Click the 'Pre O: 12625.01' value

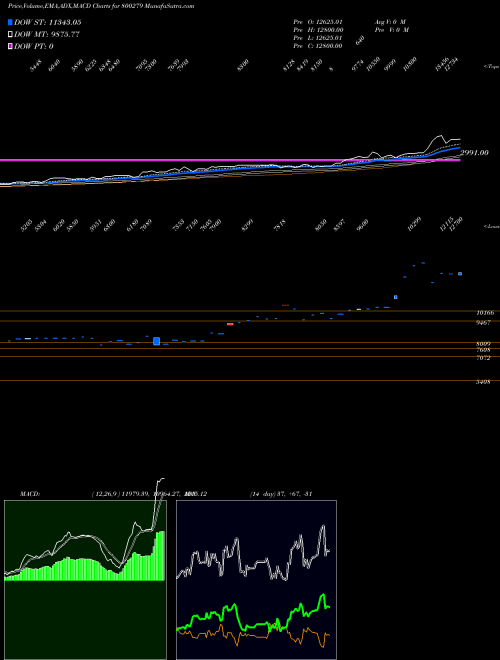coord(319,22)
